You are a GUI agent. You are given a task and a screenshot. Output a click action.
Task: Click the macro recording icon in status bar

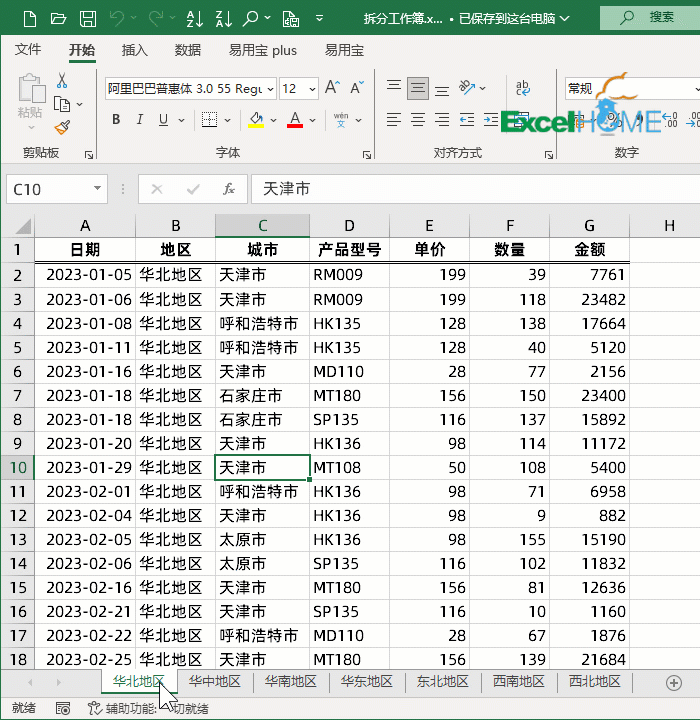coord(63,709)
